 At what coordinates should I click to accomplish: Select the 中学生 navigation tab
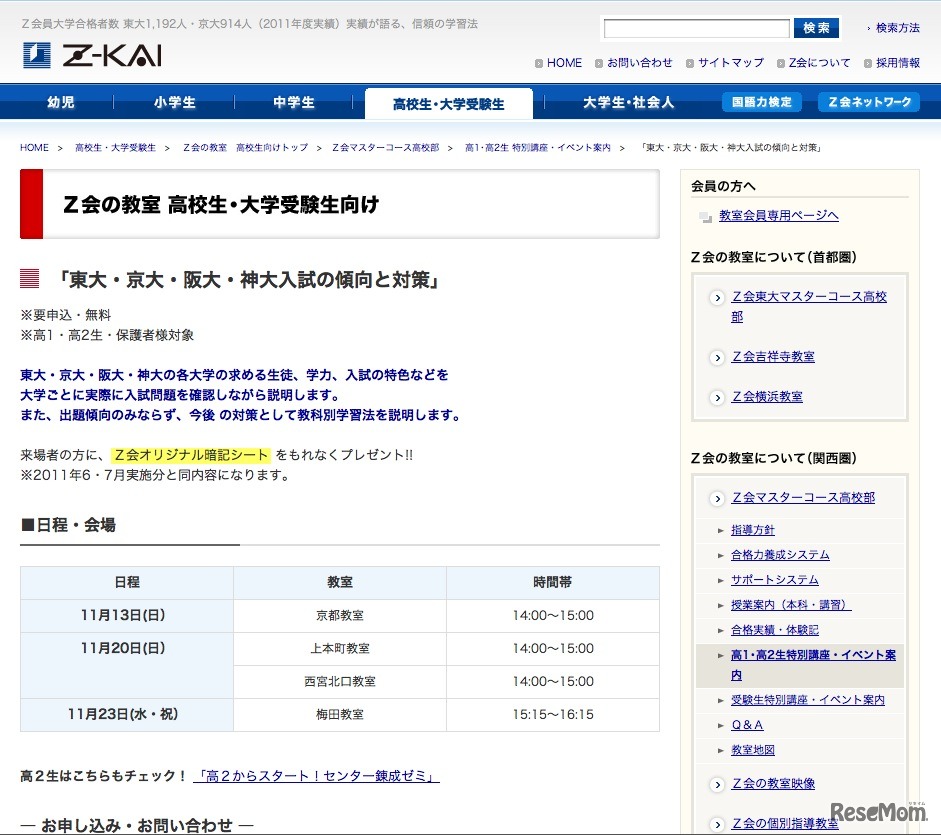293,102
